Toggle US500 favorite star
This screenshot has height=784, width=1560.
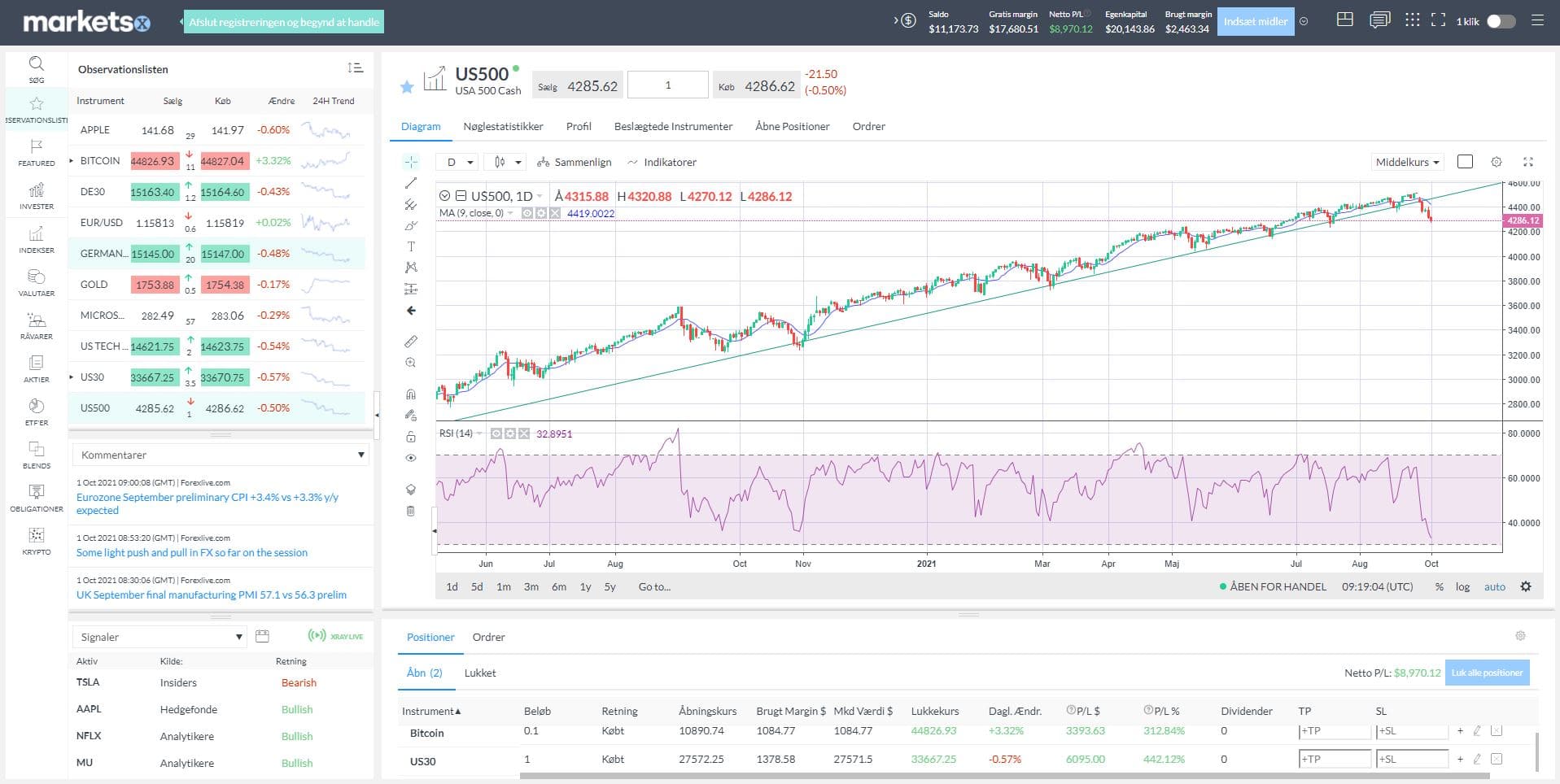[x=407, y=86]
